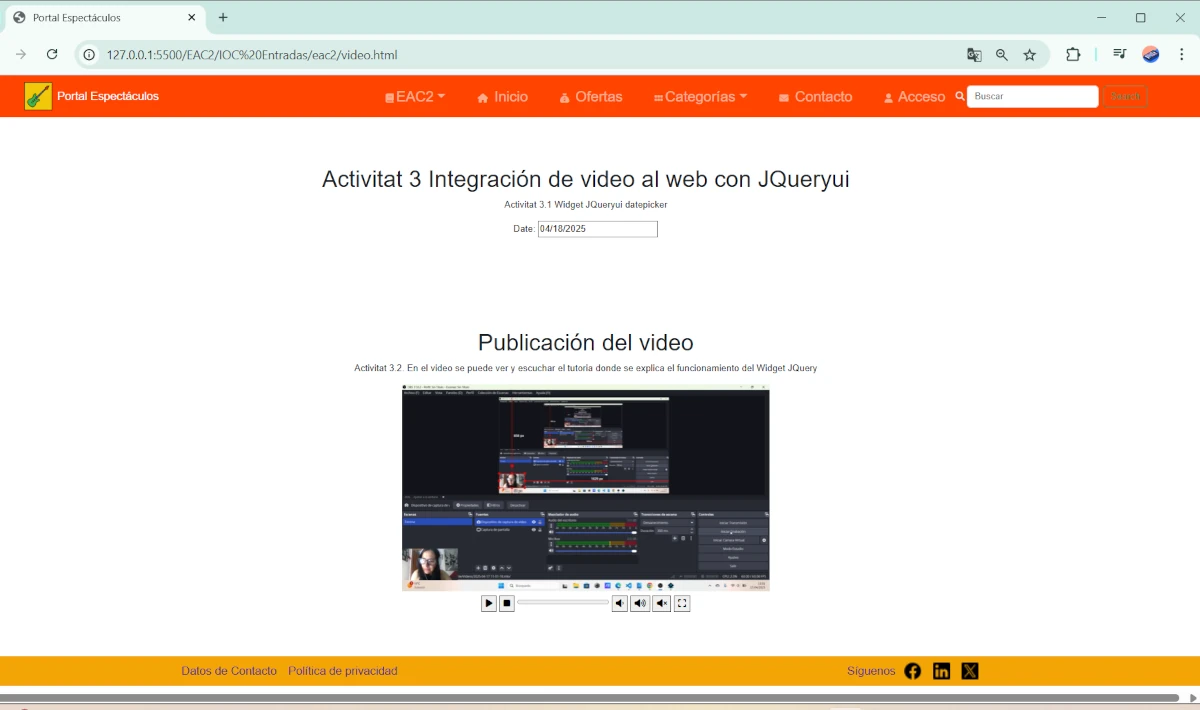Click the Portal Espectáculos guitar logo
Image resolution: width=1200 pixels, height=710 pixels.
38,95
